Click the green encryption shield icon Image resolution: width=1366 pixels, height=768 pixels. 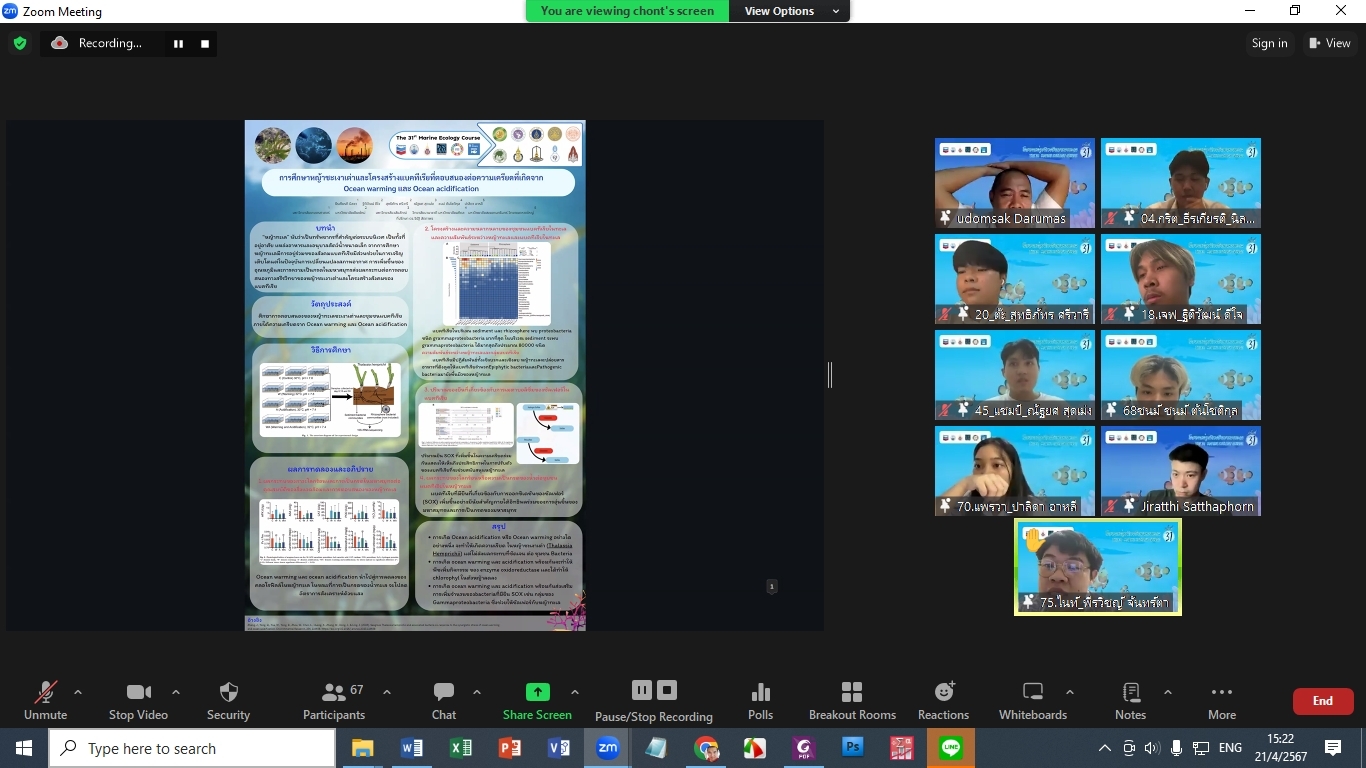pyautogui.click(x=19, y=43)
